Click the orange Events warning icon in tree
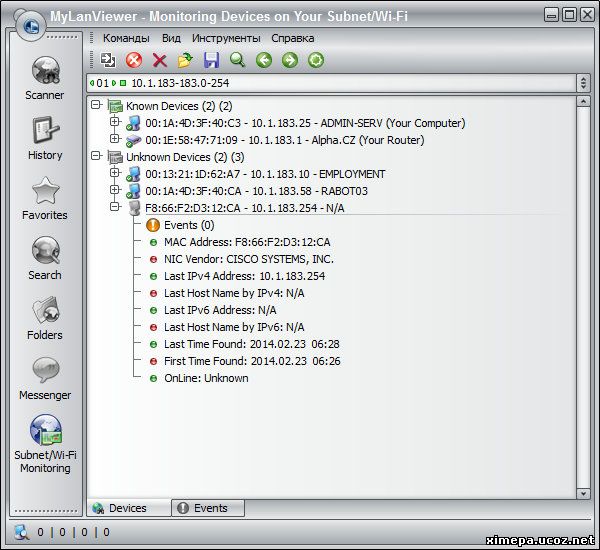 (153, 225)
